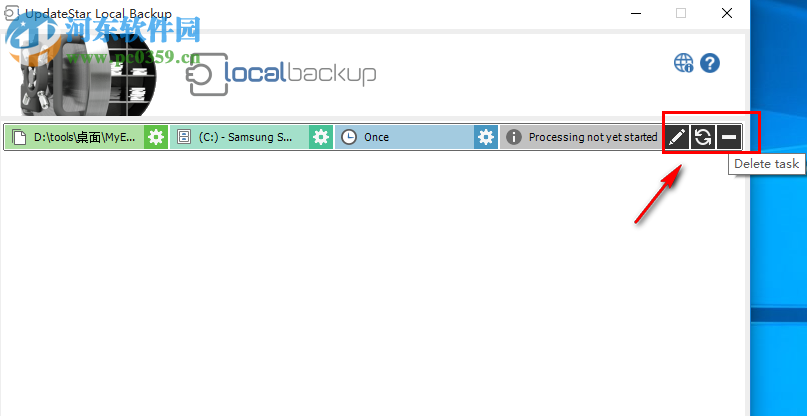Click the safe vault image thumbnail

pyautogui.click(x=87, y=77)
